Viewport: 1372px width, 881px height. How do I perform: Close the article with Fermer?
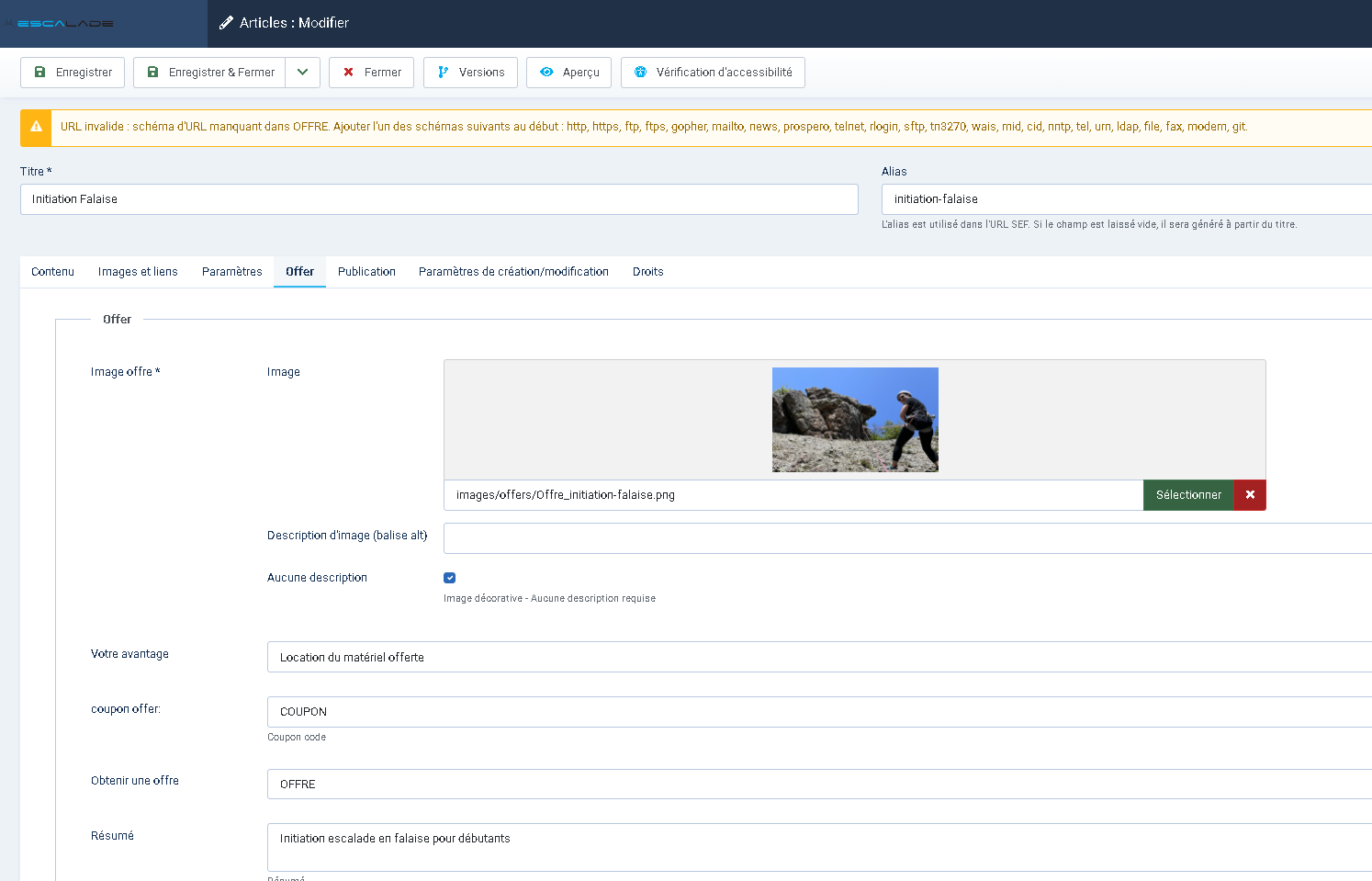371,73
